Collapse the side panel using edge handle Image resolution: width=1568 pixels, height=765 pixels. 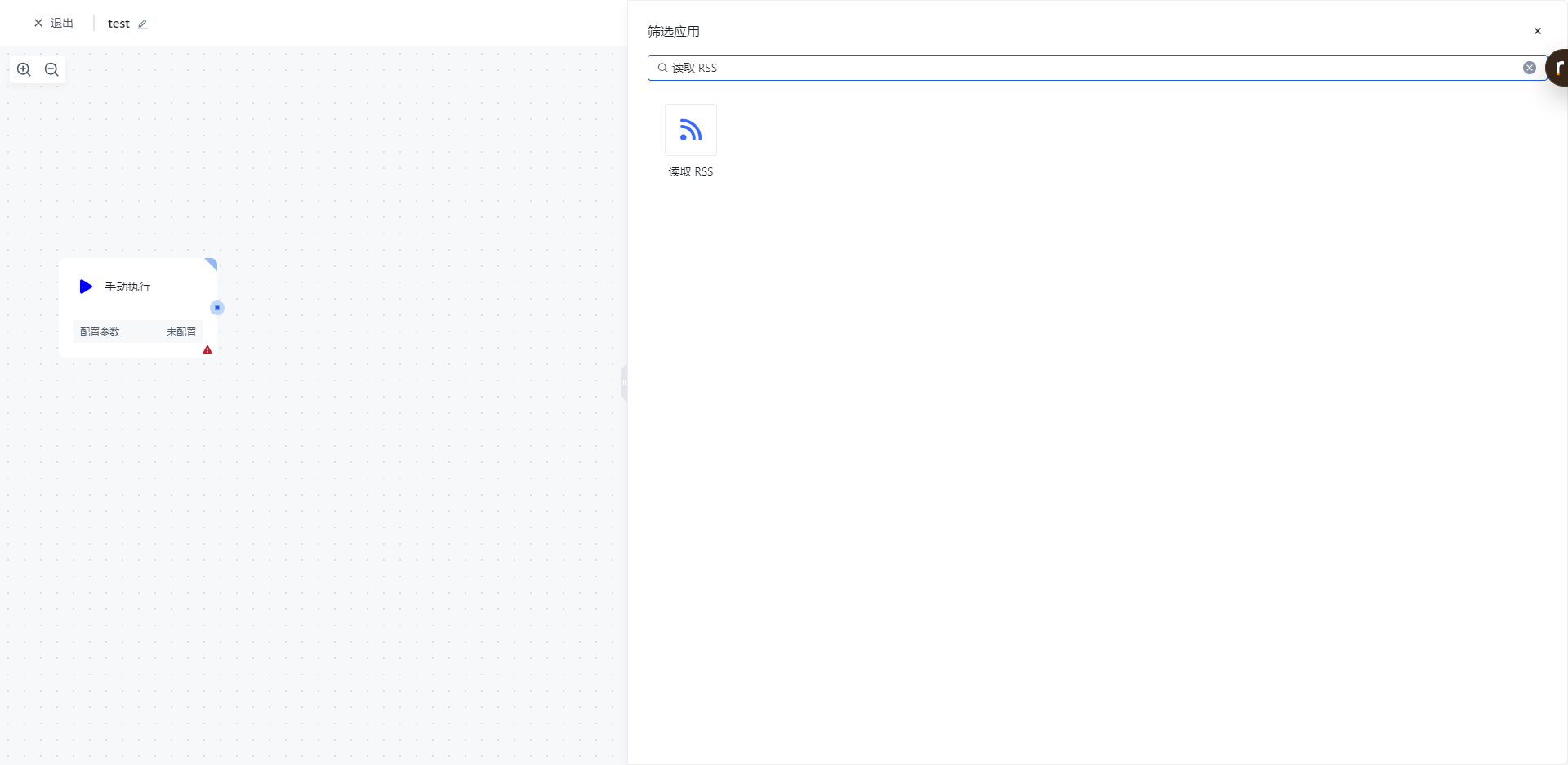624,382
